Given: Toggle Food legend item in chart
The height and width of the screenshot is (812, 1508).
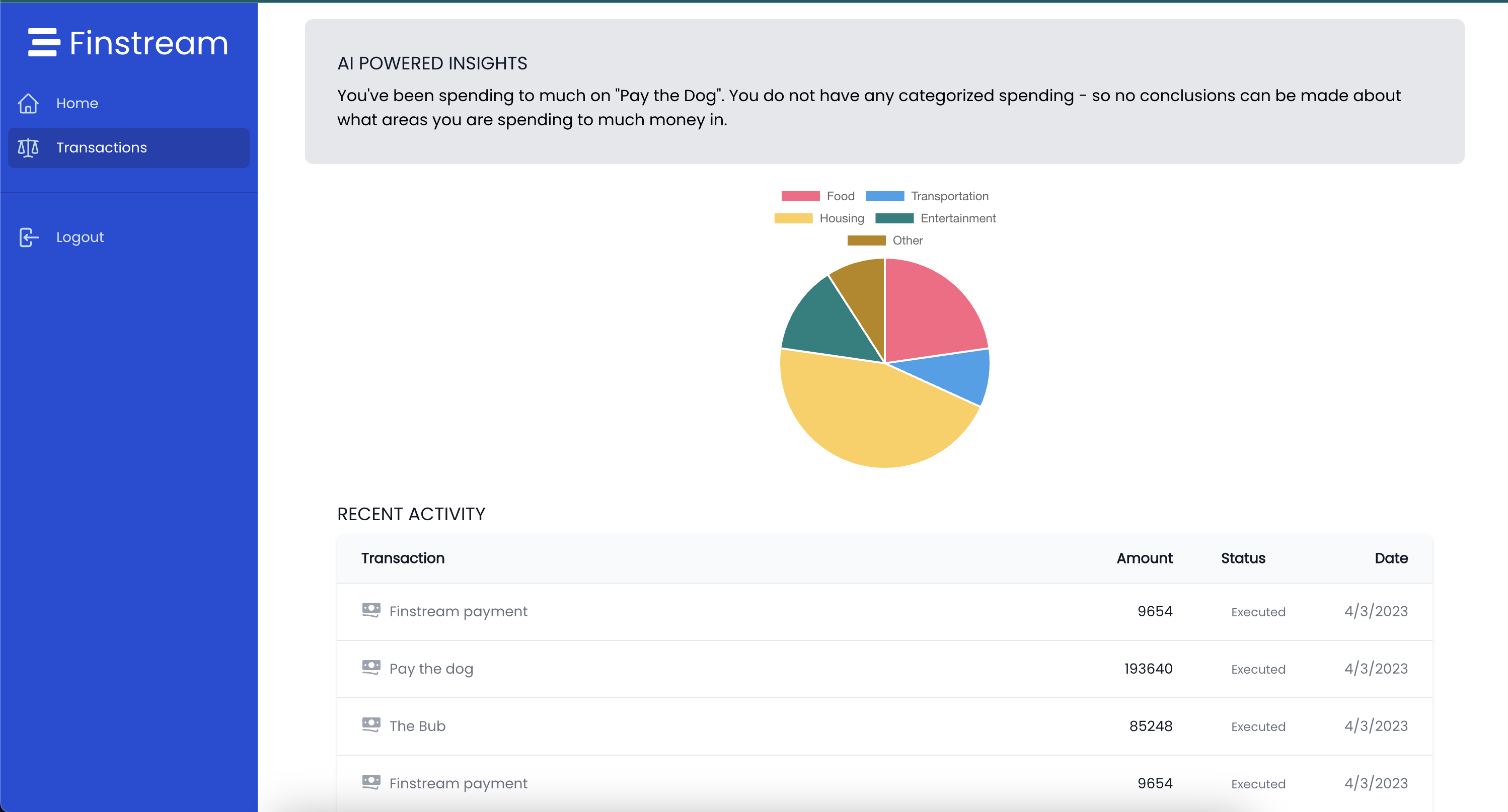Looking at the screenshot, I should [x=840, y=196].
